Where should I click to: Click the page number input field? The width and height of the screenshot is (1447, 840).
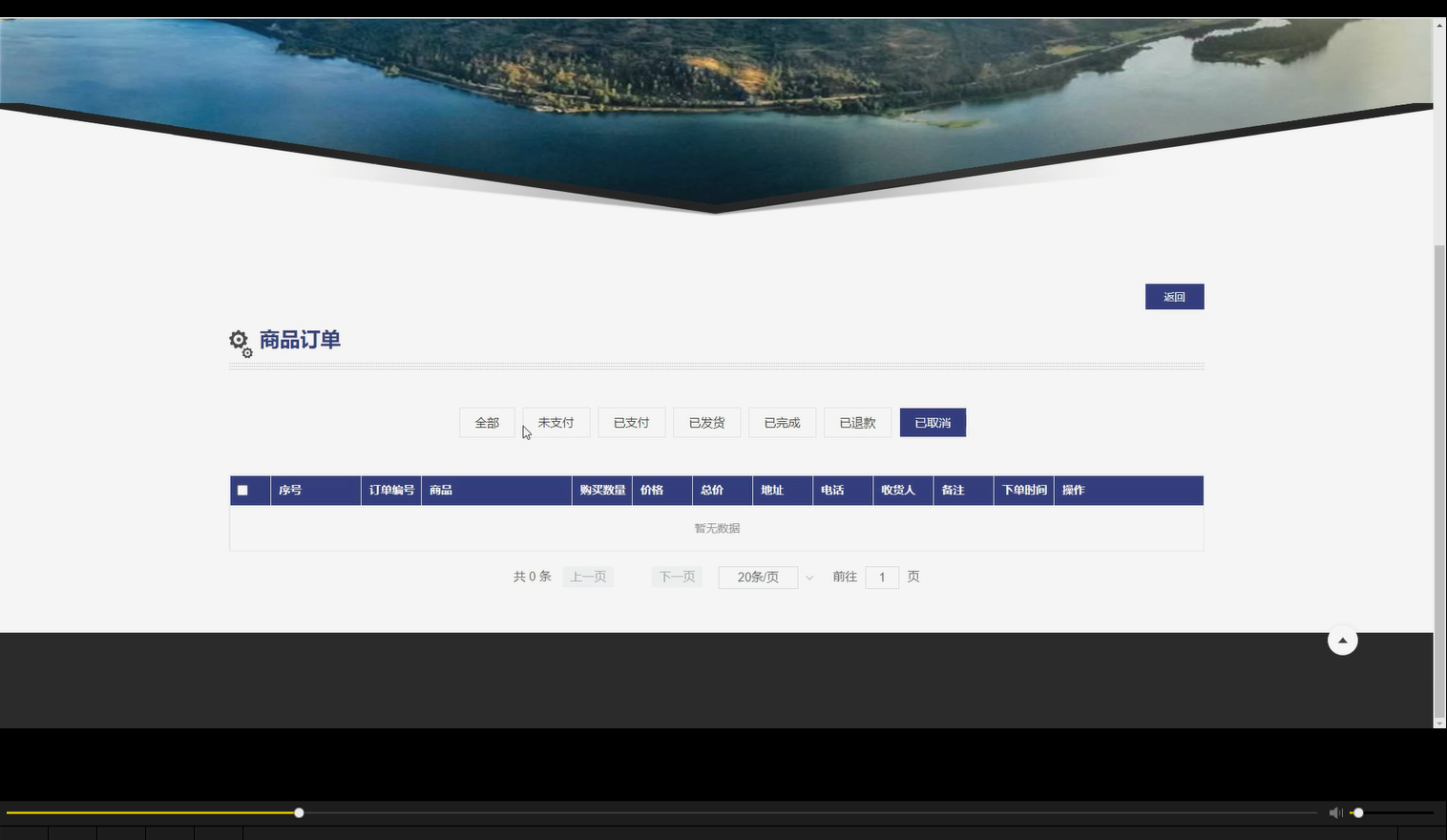click(882, 577)
